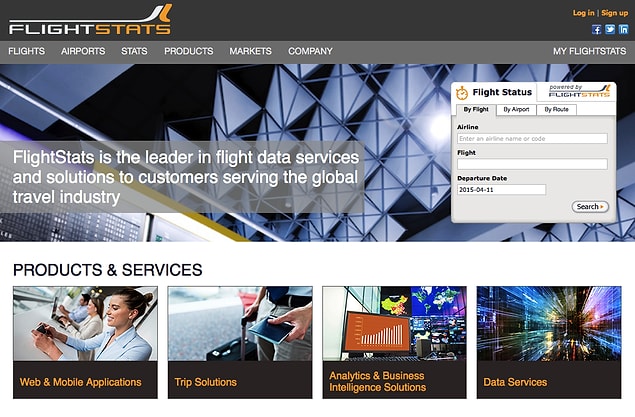Viewport: 635px width, 417px height.
Task: Click the Search button in Flight Status
Action: tap(590, 206)
